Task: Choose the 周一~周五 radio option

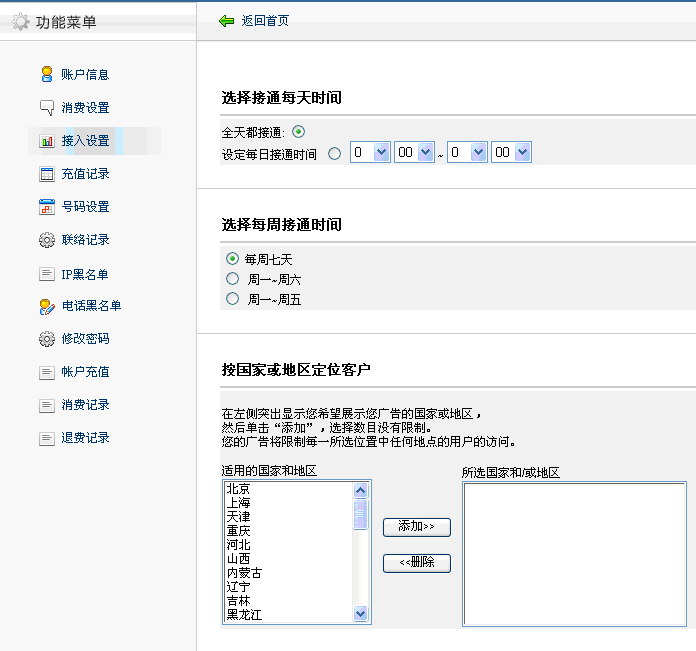Action: point(233,299)
